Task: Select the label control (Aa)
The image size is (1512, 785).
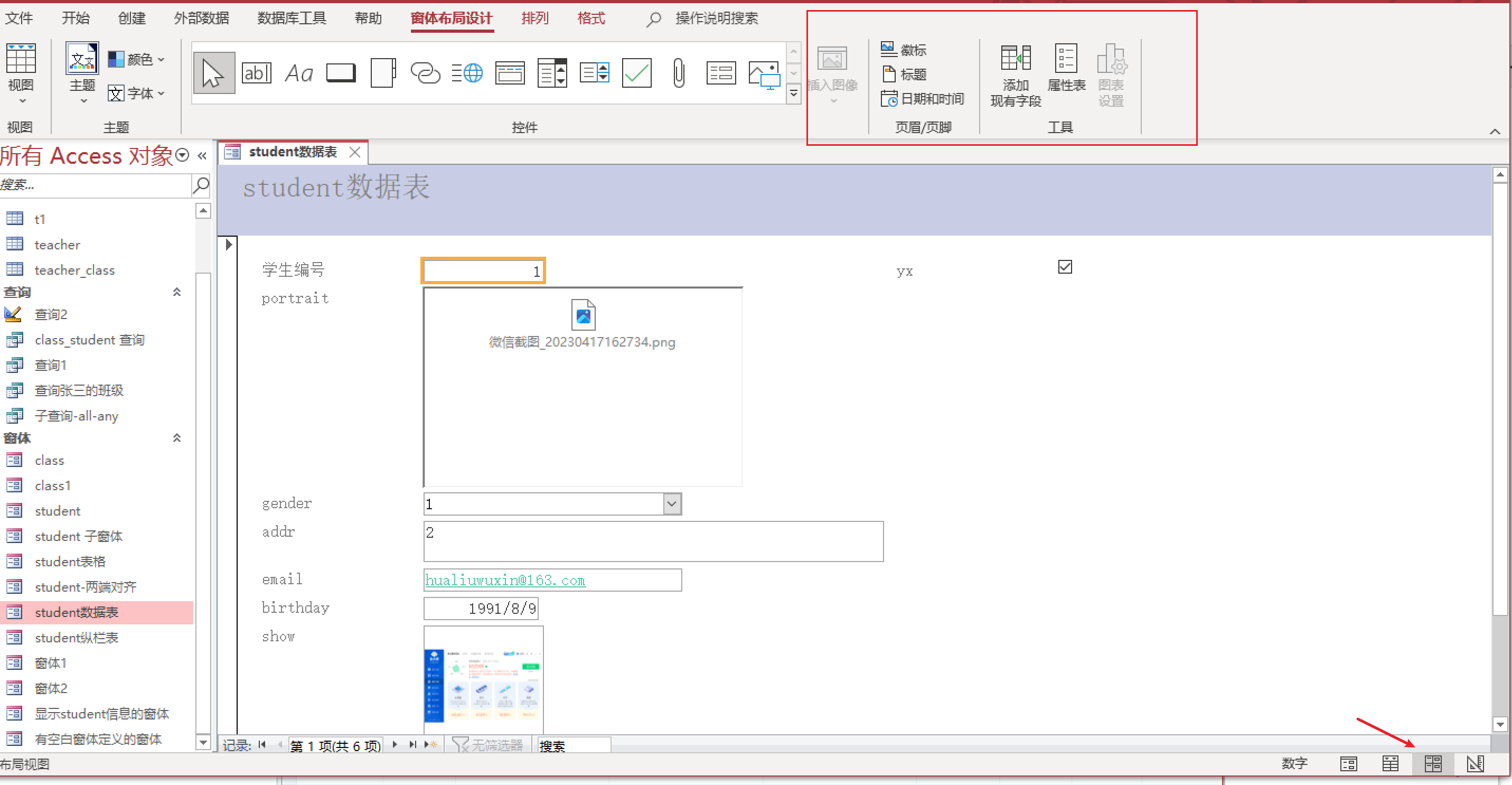Action: (299, 73)
